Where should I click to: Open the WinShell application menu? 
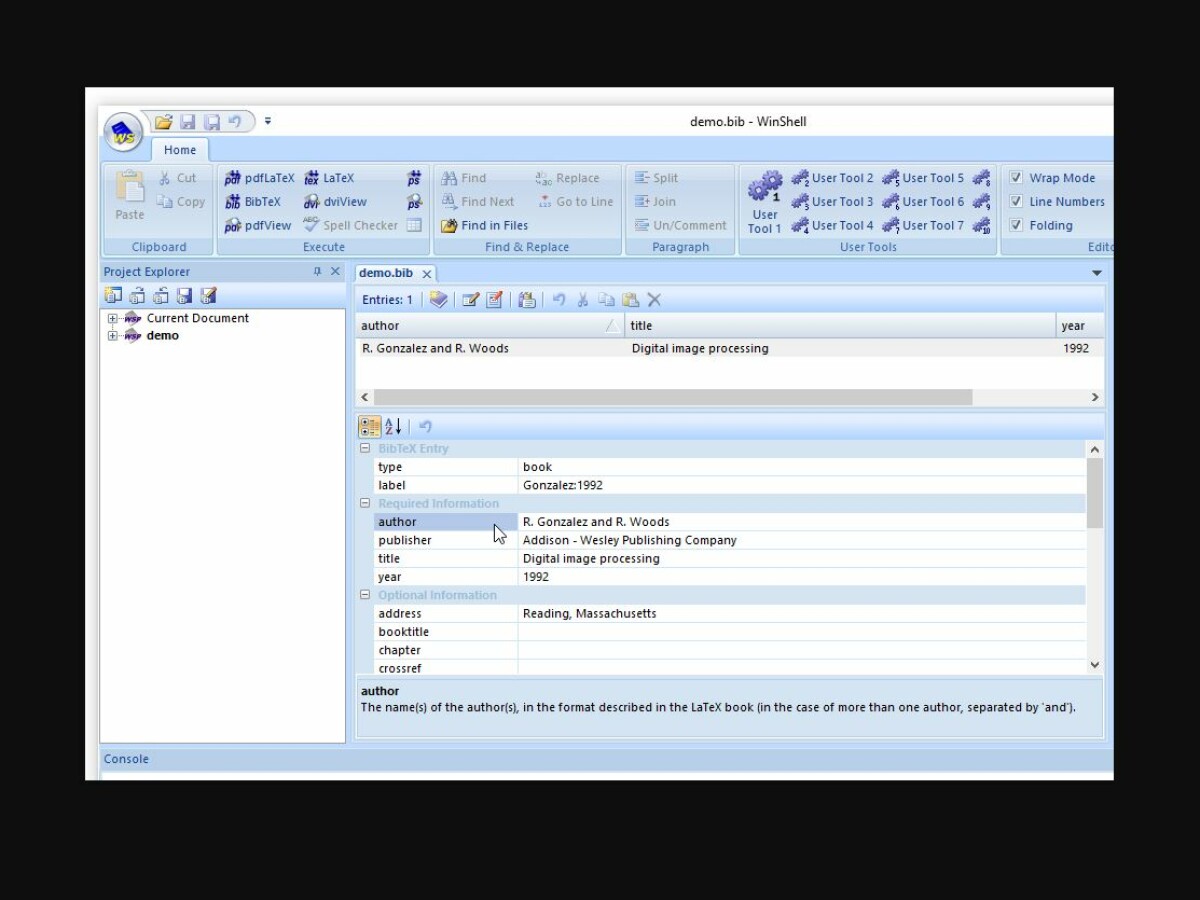point(122,133)
